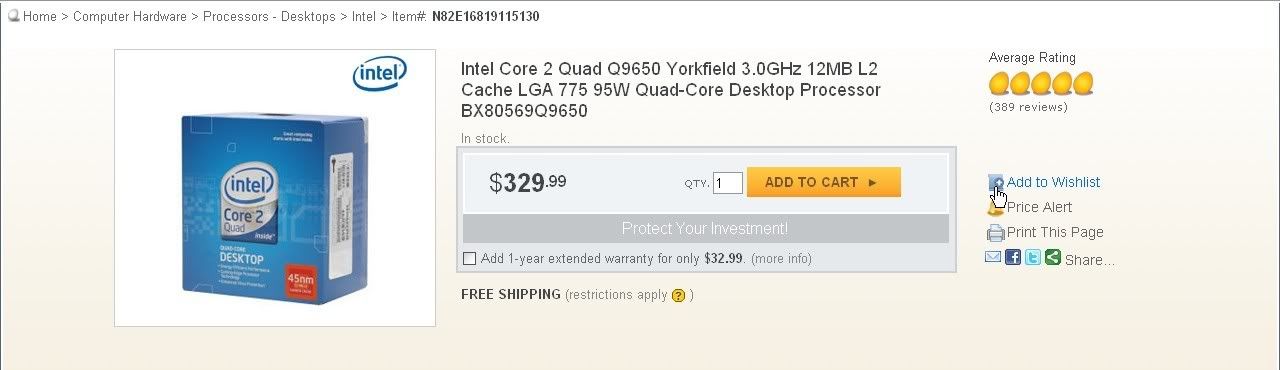Open the 389 reviews link
The height and width of the screenshot is (370, 1280).
(x=1029, y=107)
